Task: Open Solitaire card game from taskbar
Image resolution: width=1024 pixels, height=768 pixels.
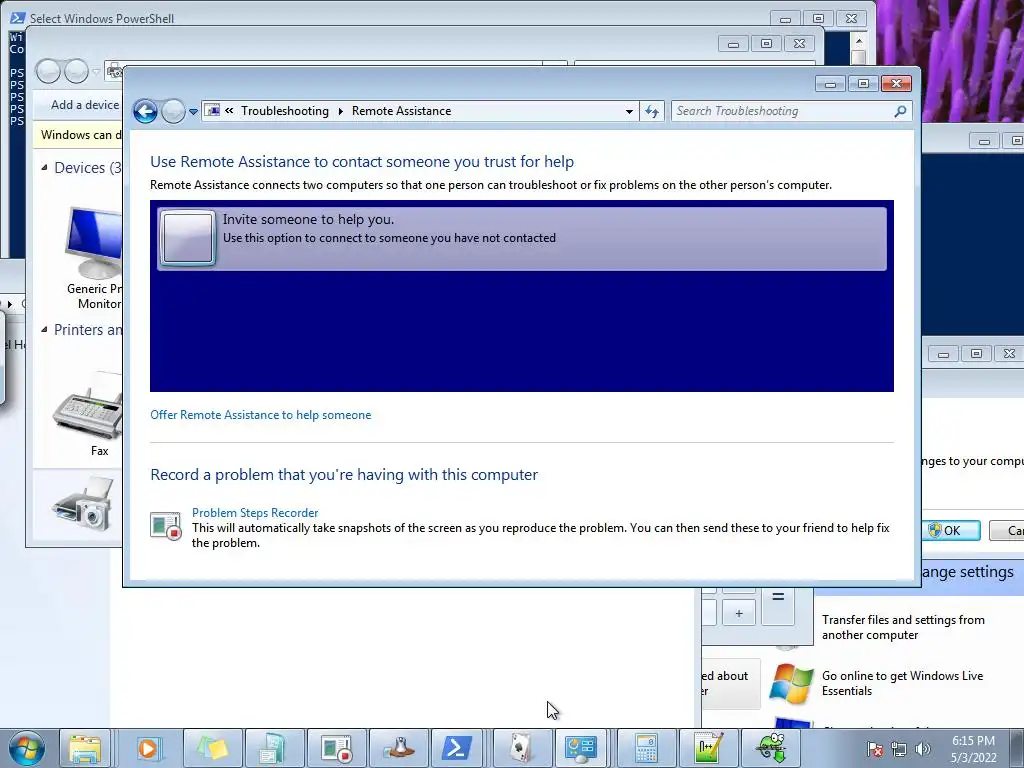Action: click(521, 748)
